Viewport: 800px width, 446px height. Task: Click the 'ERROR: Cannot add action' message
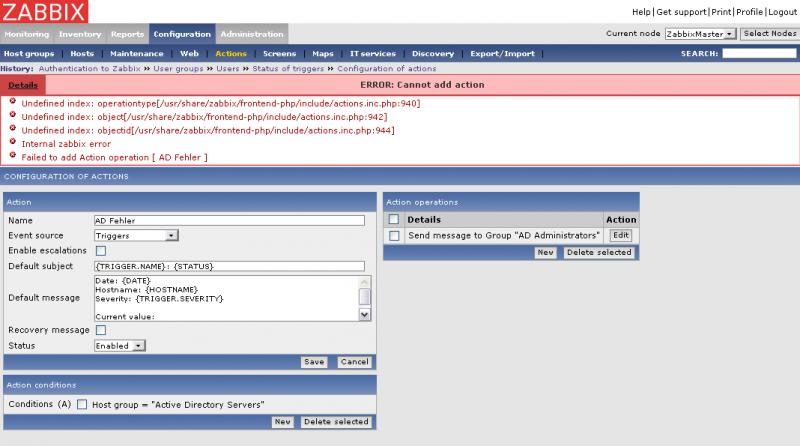pyautogui.click(x=422, y=85)
